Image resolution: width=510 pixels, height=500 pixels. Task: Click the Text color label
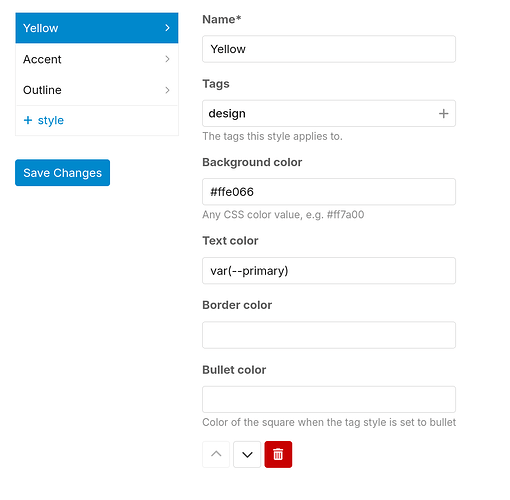pyautogui.click(x=230, y=241)
